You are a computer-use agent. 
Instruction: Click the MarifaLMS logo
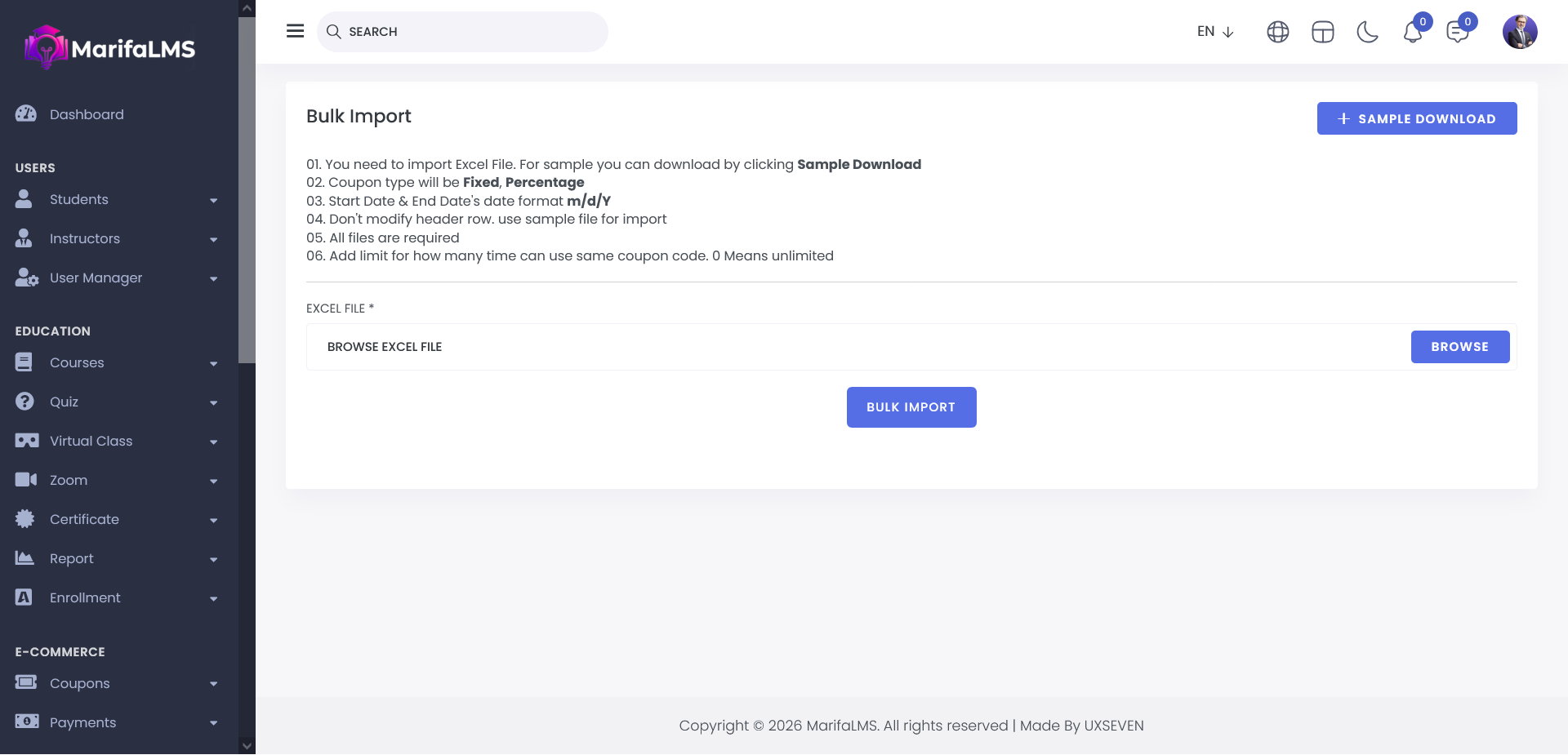[x=110, y=48]
